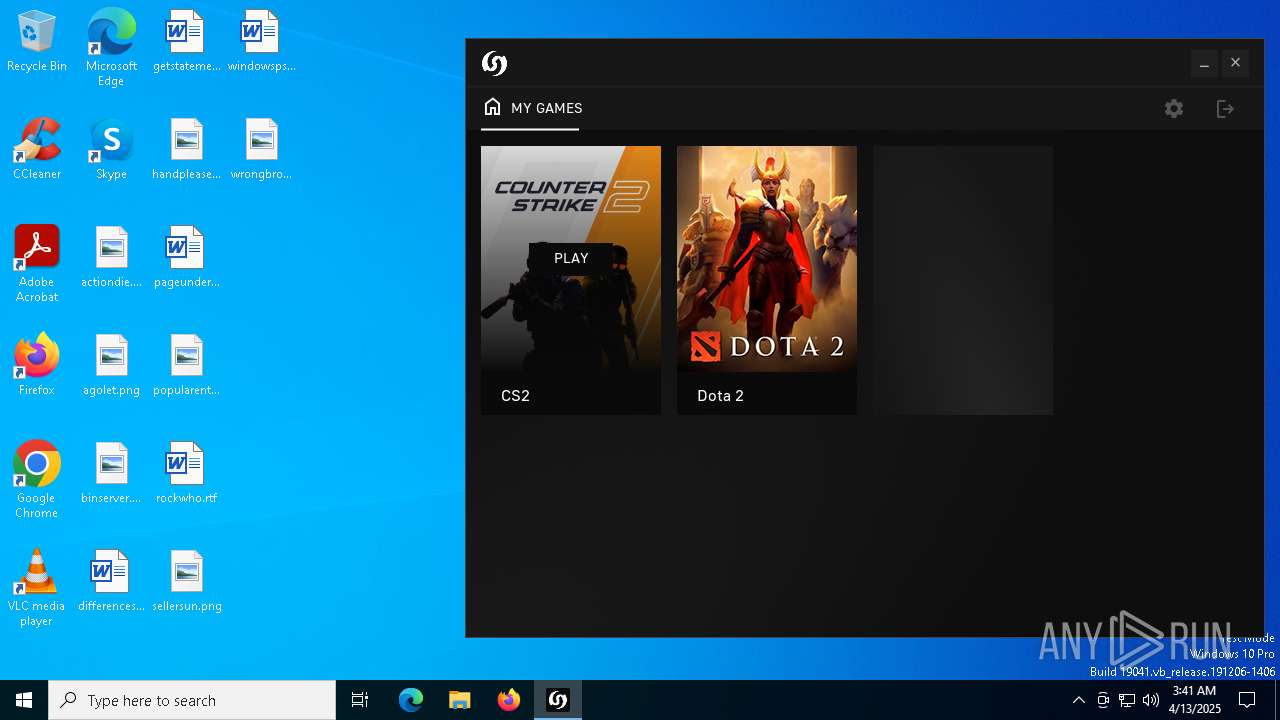This screenshot has height=720, width=1280.
Task: Select the windowsps... Word document
Action: point(261,42)
